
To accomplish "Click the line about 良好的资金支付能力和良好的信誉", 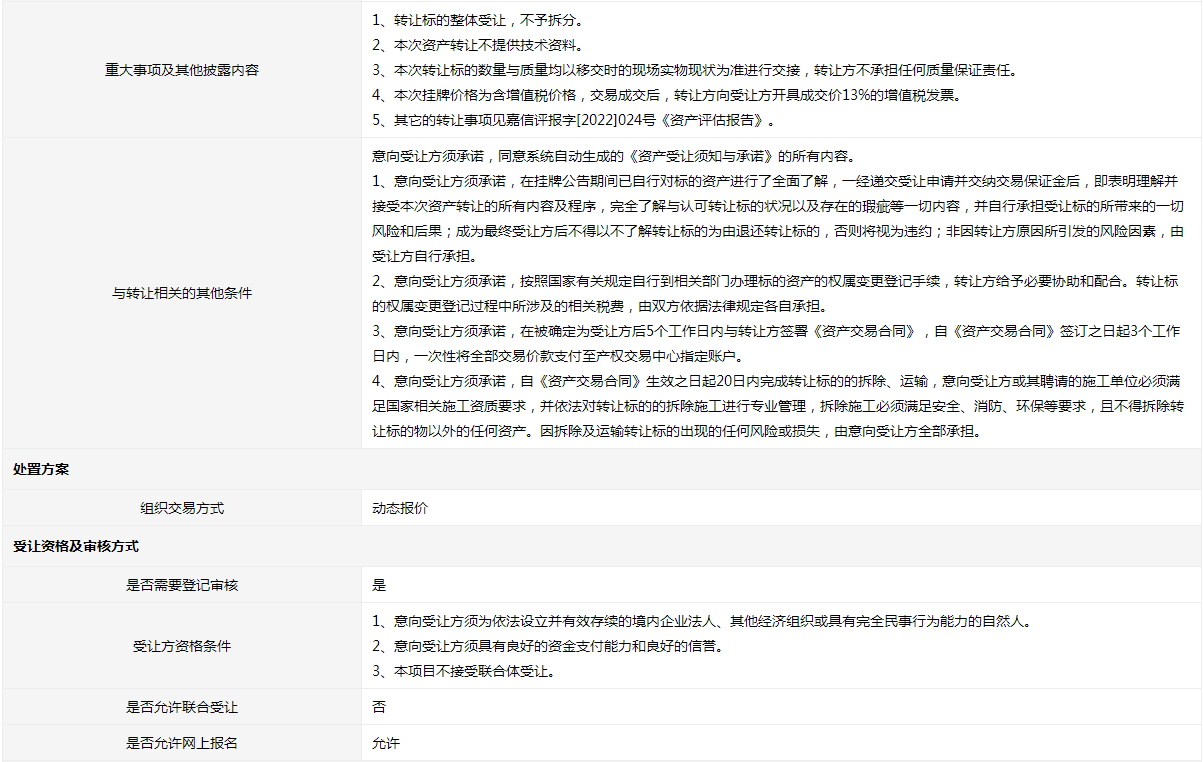I will tap(547, 646).
